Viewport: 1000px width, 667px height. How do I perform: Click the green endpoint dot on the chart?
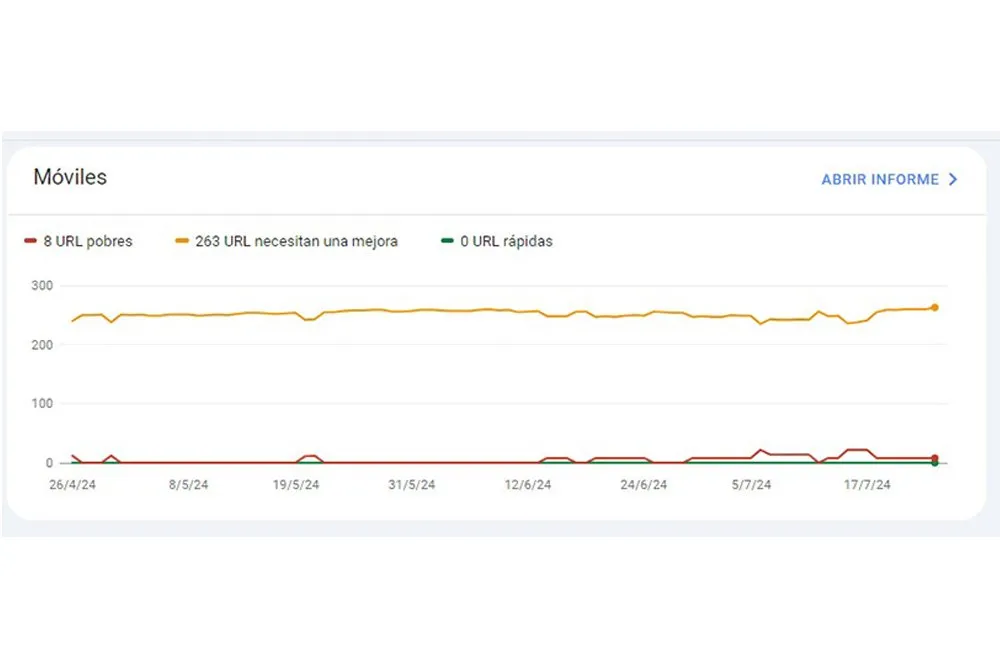(935, 463)
